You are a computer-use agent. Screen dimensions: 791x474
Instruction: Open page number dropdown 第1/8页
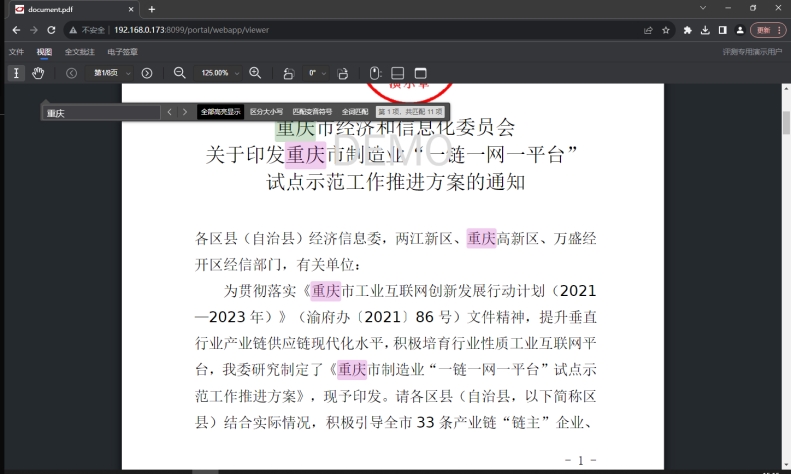pyautogui.click(x=109, y=73)
